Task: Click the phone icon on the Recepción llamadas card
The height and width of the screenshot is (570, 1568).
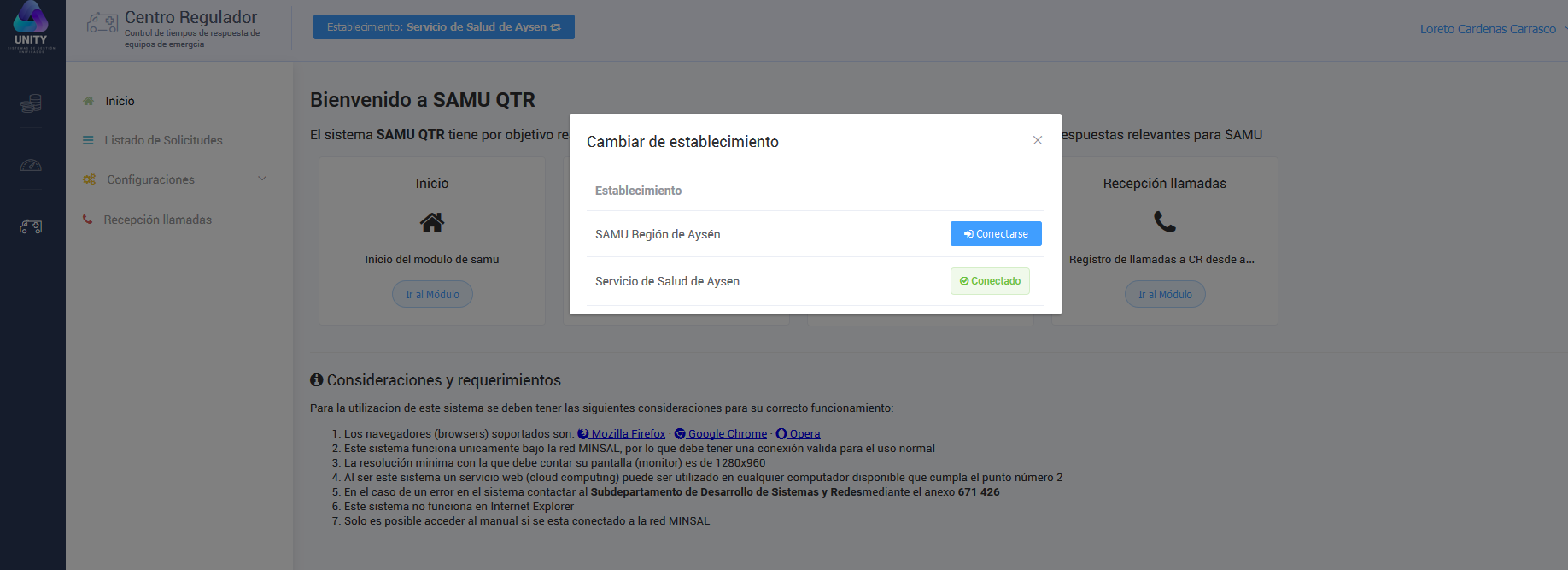Action: [x=1164, y=222]
